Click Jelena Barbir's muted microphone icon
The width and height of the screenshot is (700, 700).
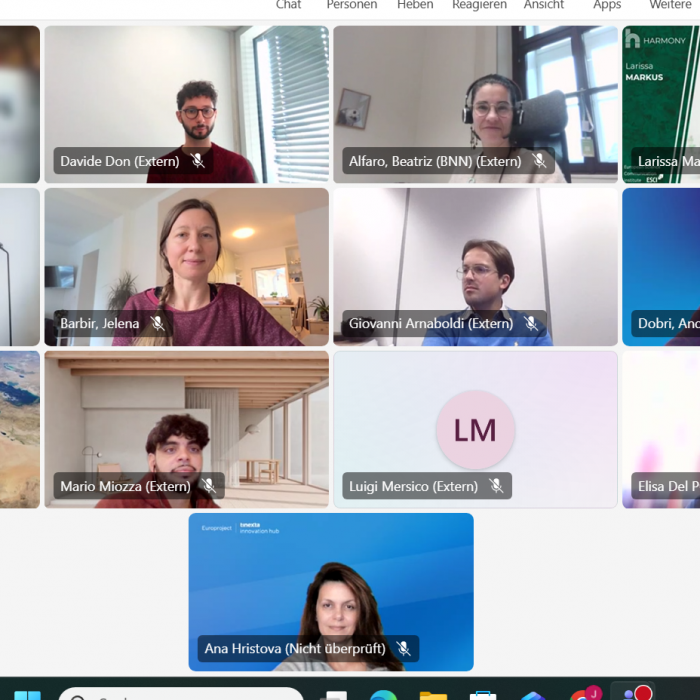157,323
